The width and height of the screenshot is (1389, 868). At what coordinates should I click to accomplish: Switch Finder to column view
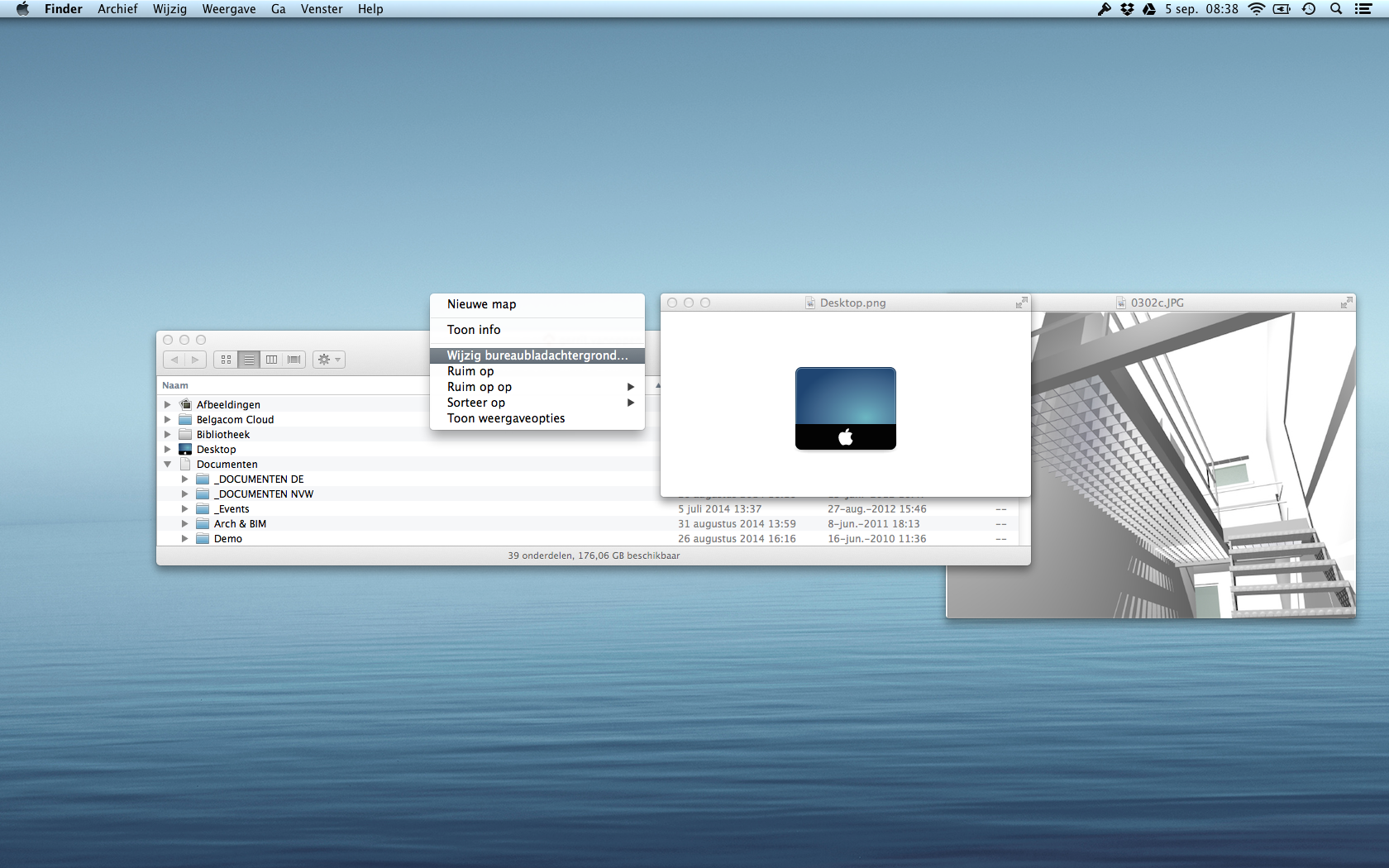[x=271, y=360]
